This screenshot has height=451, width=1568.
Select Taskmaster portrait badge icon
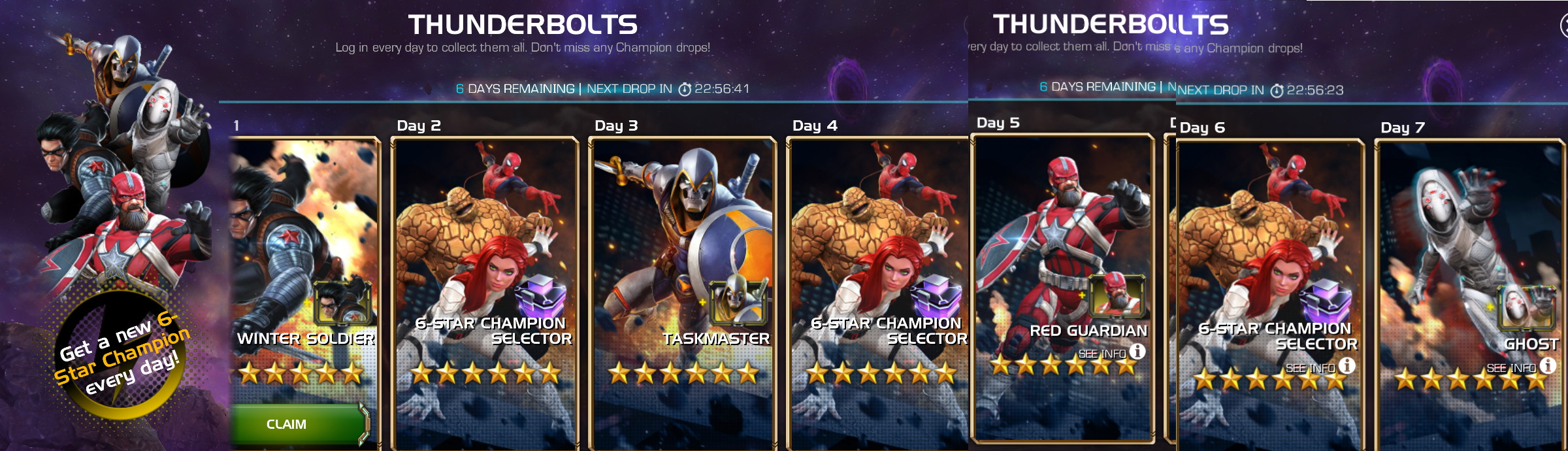[738, 303]
